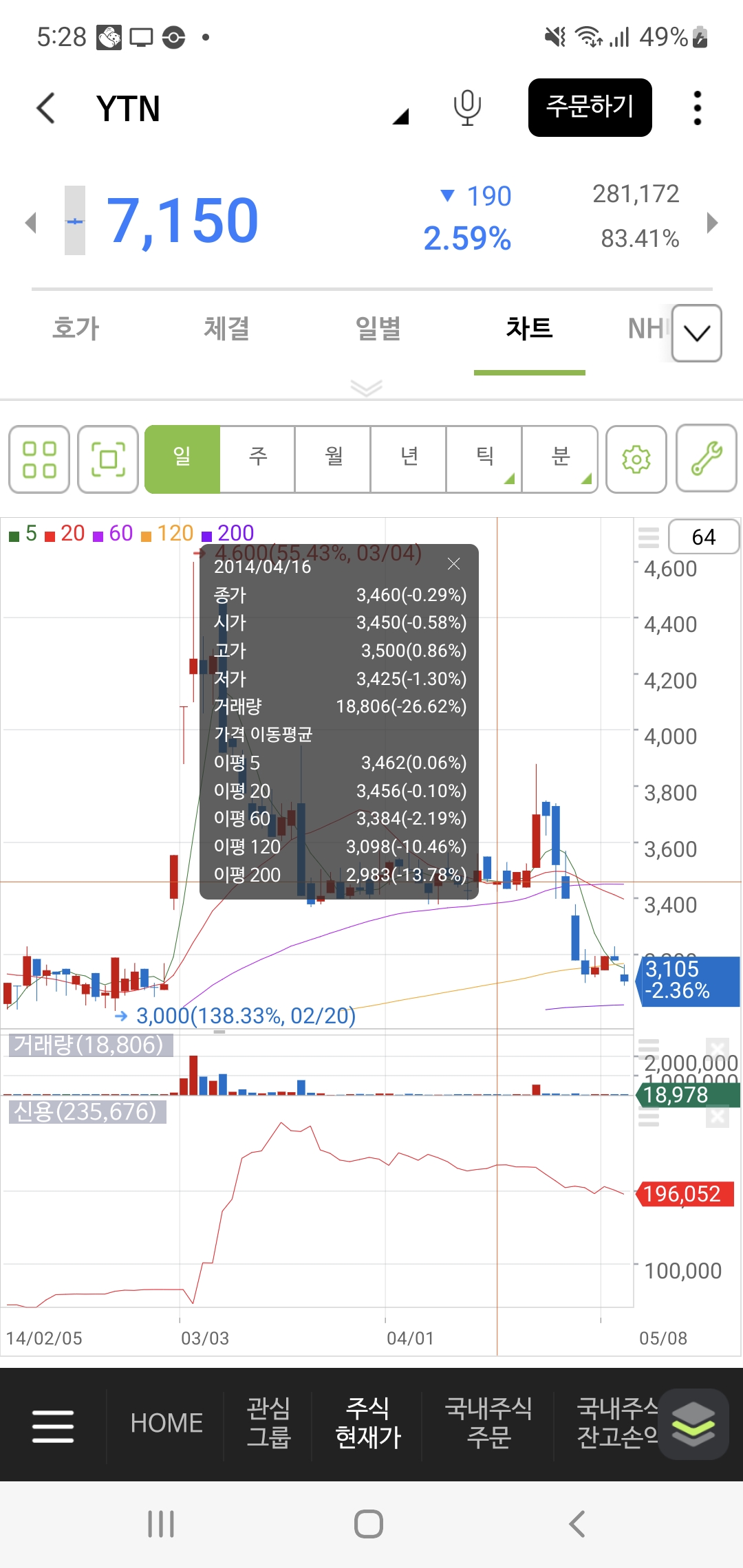Tap the purple 60-day moving average swatch
The width and height of the screenshot is (743, 1568).
coord(98,536)
